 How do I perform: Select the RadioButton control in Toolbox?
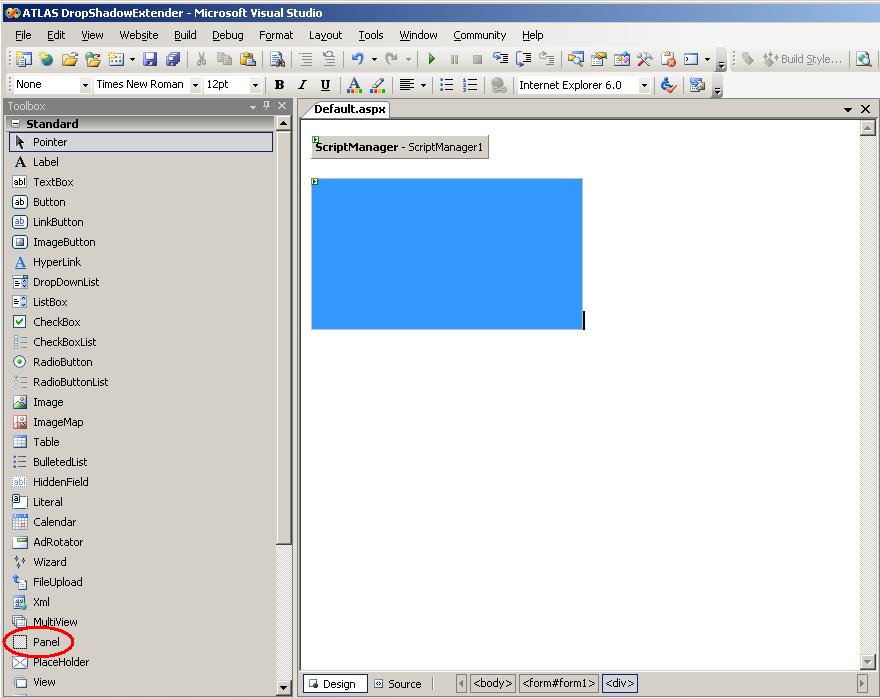(62, 362)
